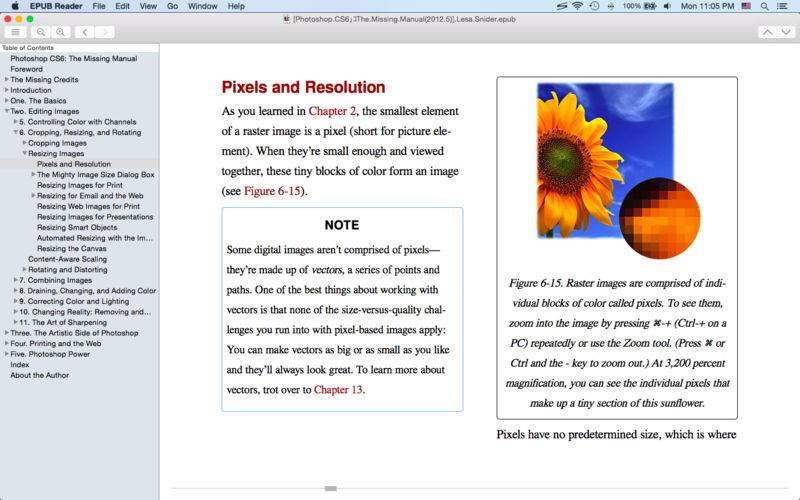Click the battery status icon

coord(651,6)
